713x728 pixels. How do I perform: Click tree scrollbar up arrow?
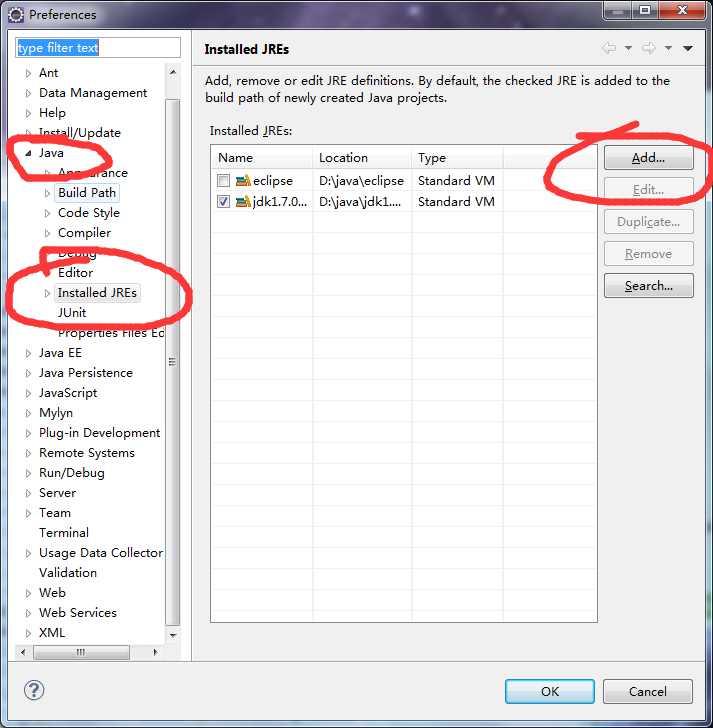[x=173, y=72]
